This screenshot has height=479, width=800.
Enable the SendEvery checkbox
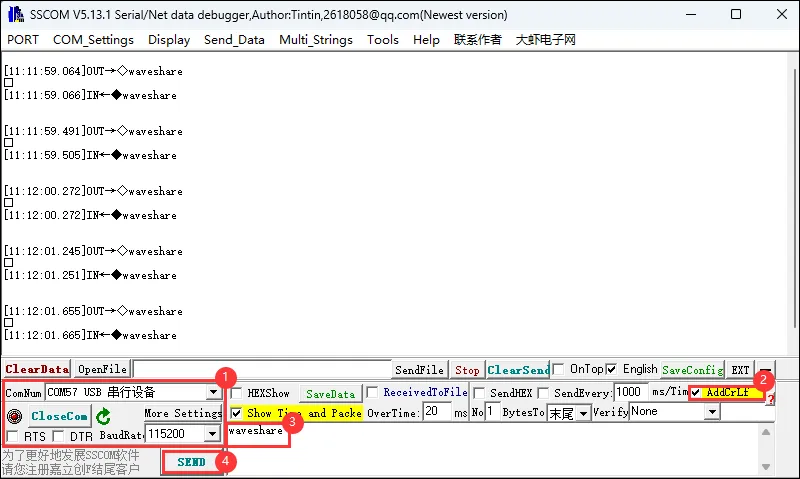(544, 393)
